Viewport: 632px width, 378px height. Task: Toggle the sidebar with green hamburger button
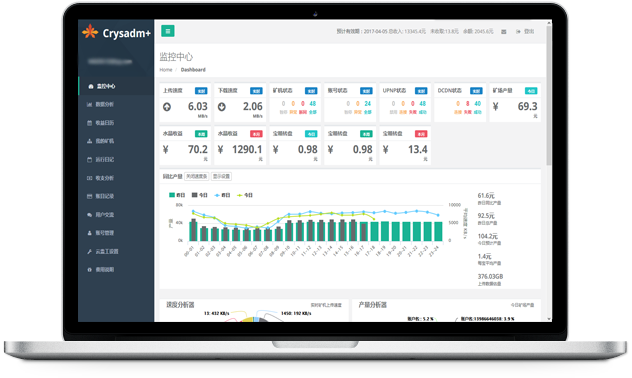(x=168, y=31)
